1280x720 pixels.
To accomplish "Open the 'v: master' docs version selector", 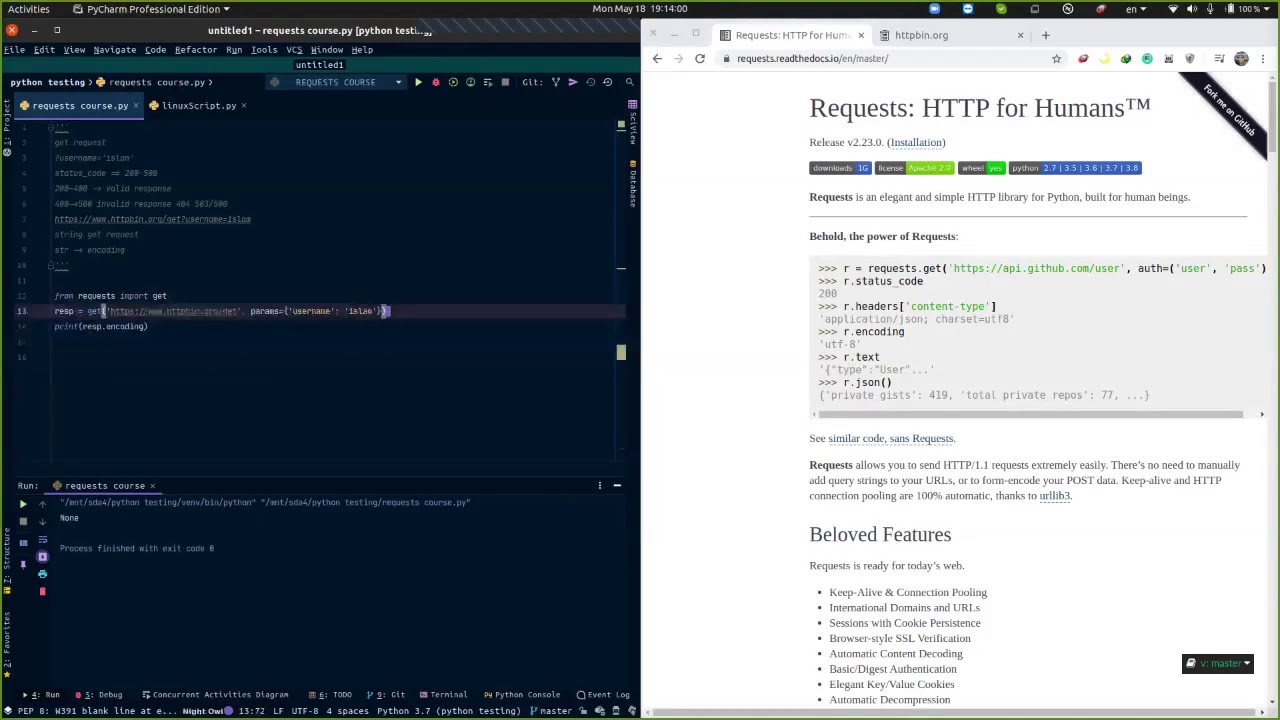I will (1218, 663).
